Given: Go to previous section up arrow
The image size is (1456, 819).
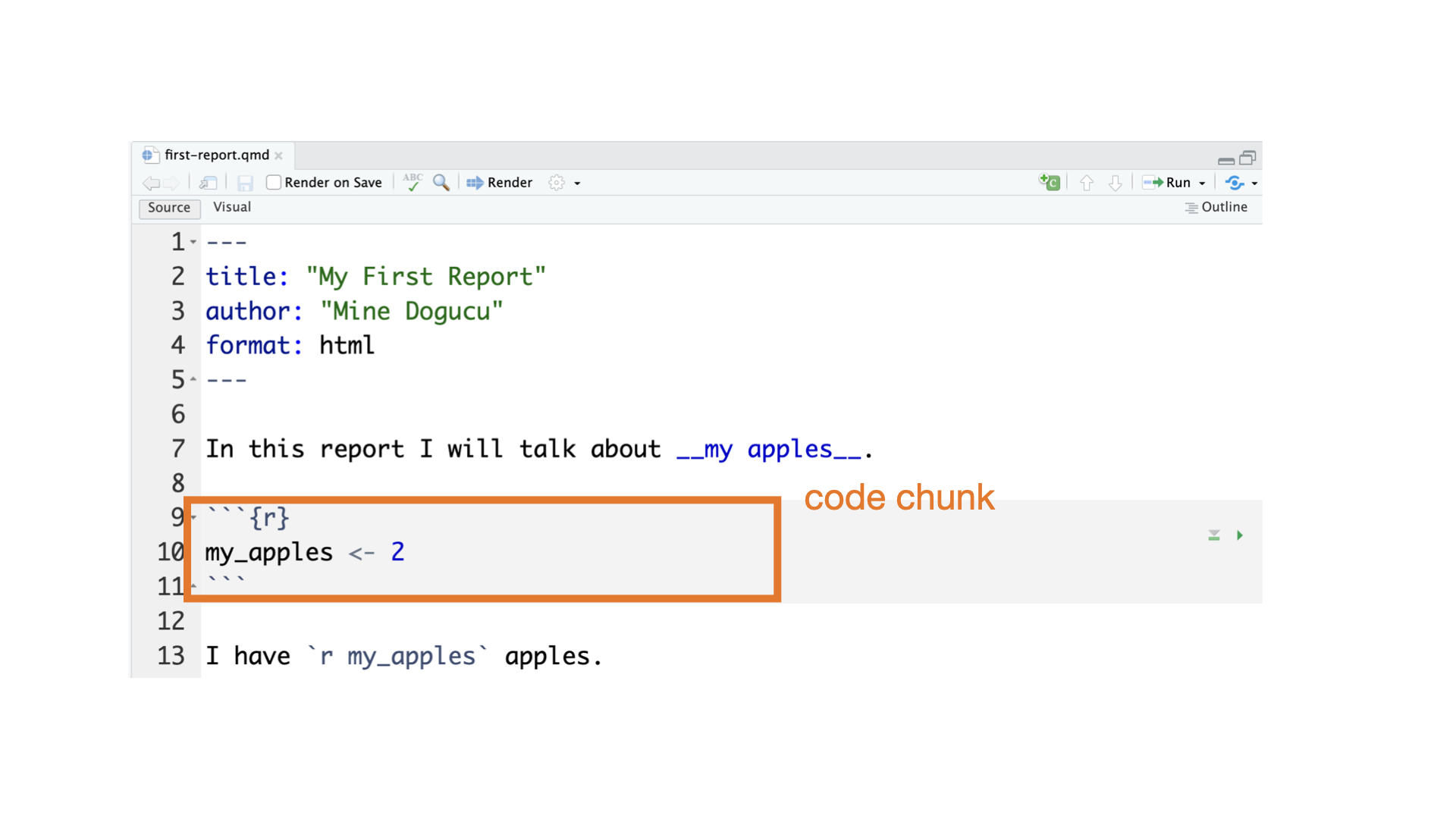Looking at the screenshot, I should click(x=1086, y=183).
